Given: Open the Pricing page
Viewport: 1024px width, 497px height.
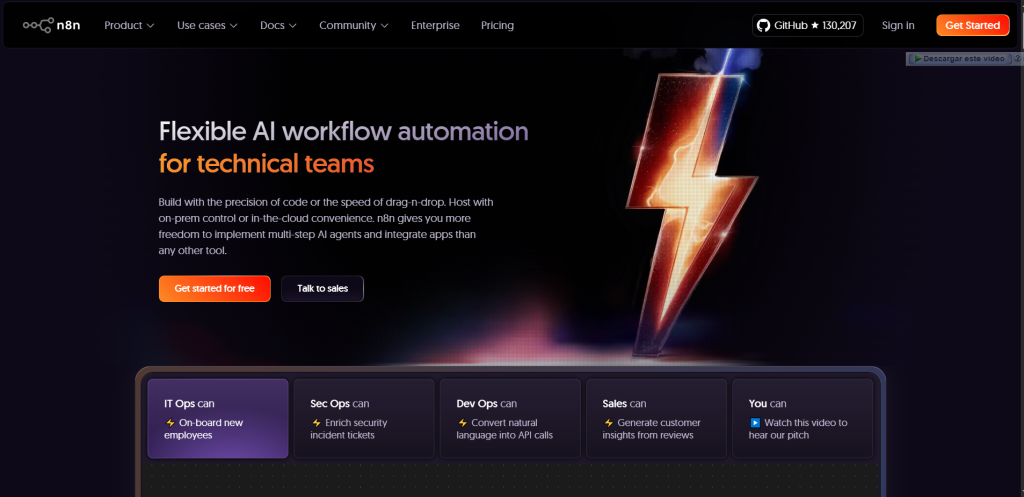Looking at the screenshot, I should [498, 25].
